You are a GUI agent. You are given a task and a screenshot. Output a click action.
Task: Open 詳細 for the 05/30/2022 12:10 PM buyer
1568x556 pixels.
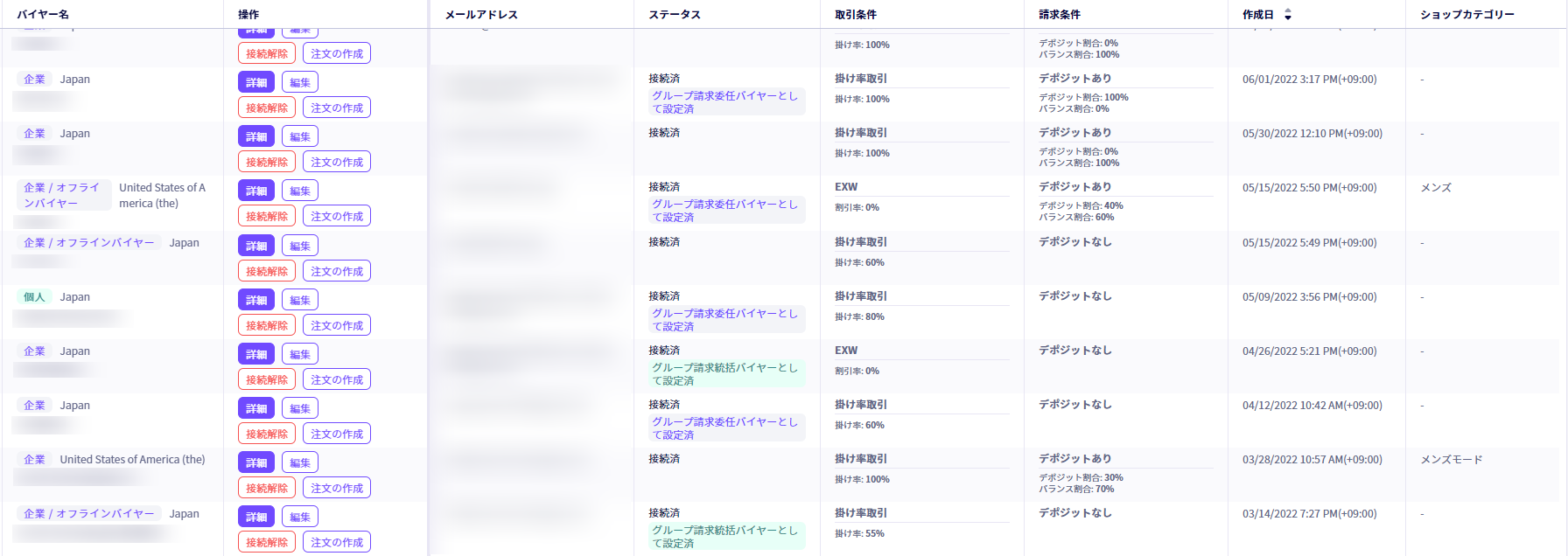click(x=256, y=136)
